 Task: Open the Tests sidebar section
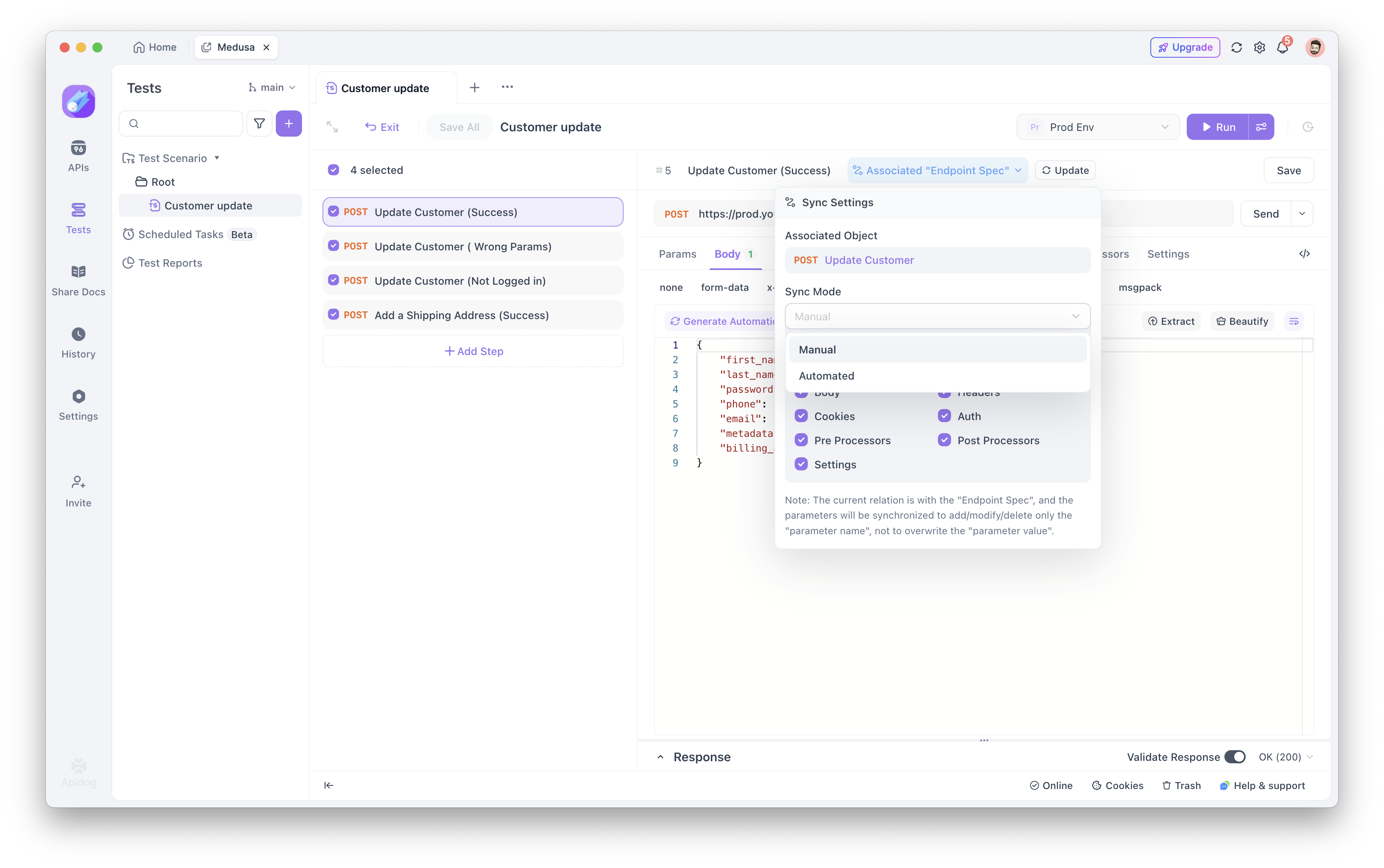78,218
